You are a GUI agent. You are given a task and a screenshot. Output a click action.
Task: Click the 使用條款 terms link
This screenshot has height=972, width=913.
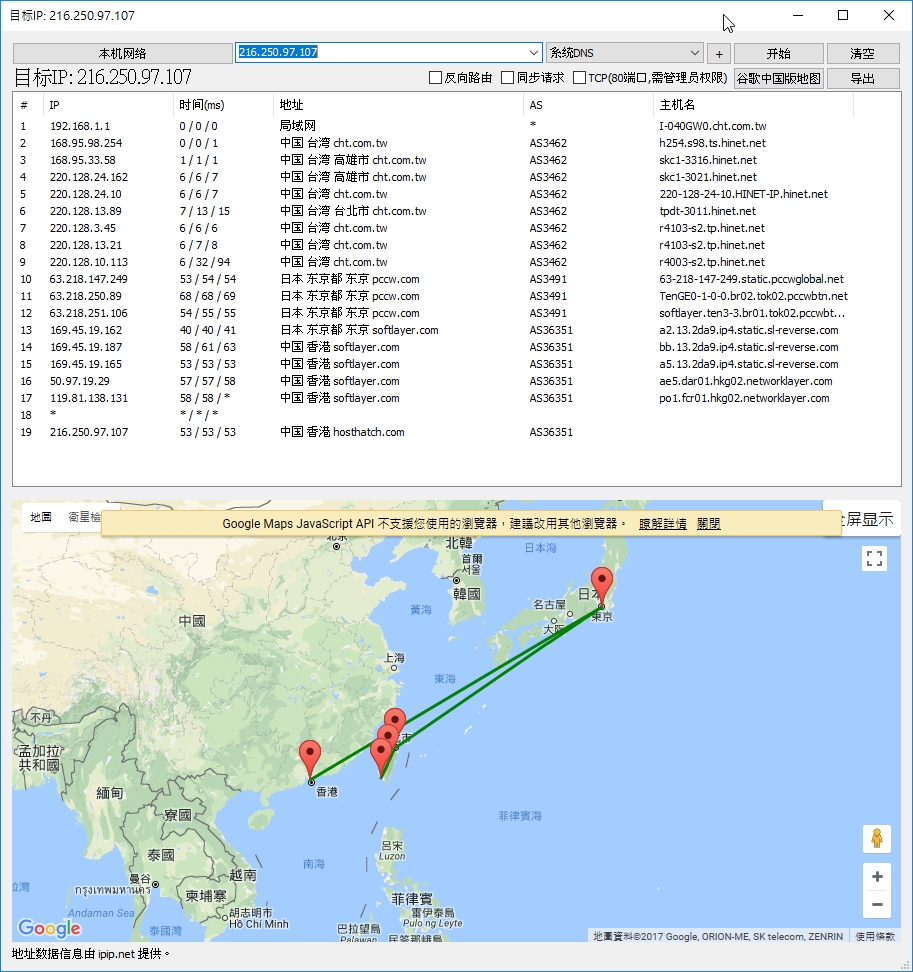[x=875, y=936]
